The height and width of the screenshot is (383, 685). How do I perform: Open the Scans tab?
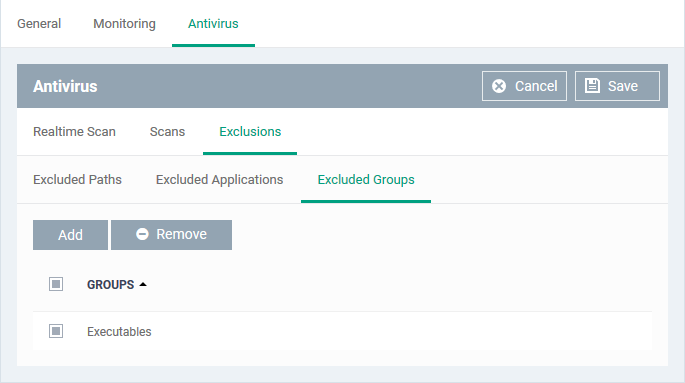(x=167, y=131)
